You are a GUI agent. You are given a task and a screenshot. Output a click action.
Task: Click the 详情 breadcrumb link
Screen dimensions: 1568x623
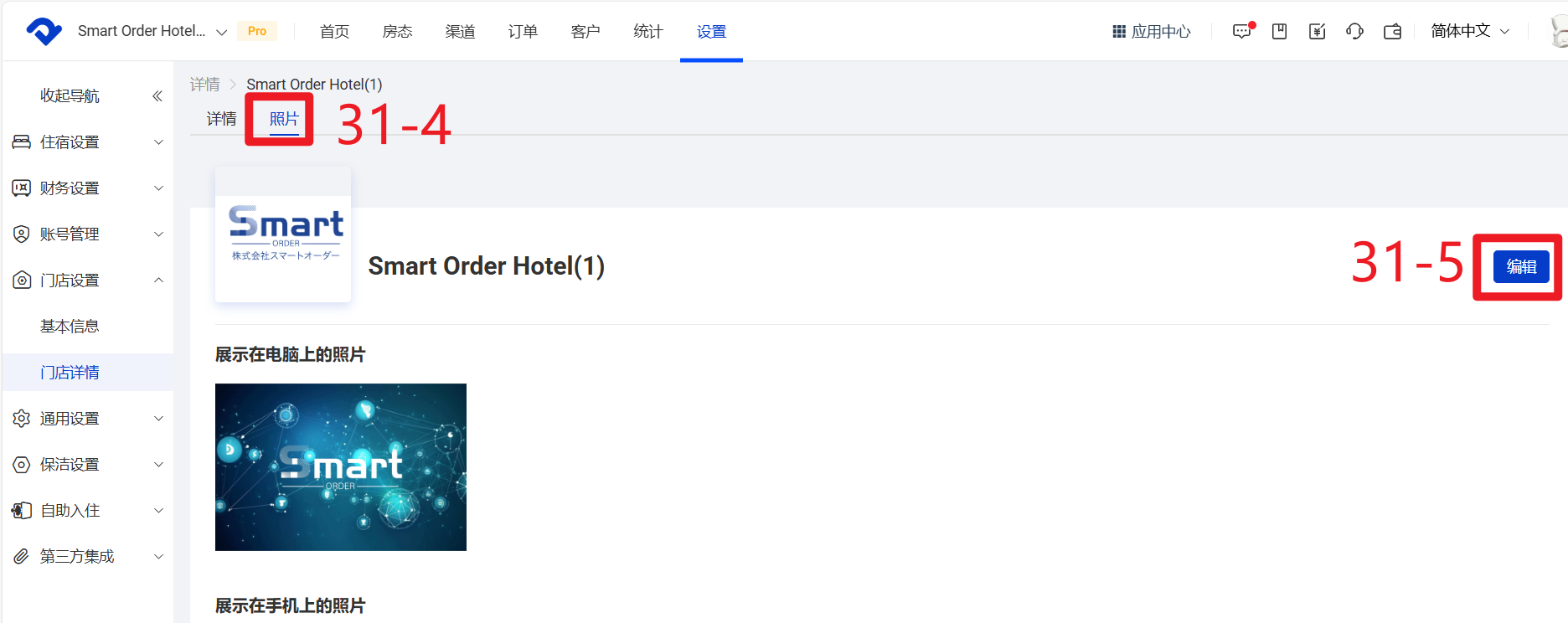tap(204, 85)
